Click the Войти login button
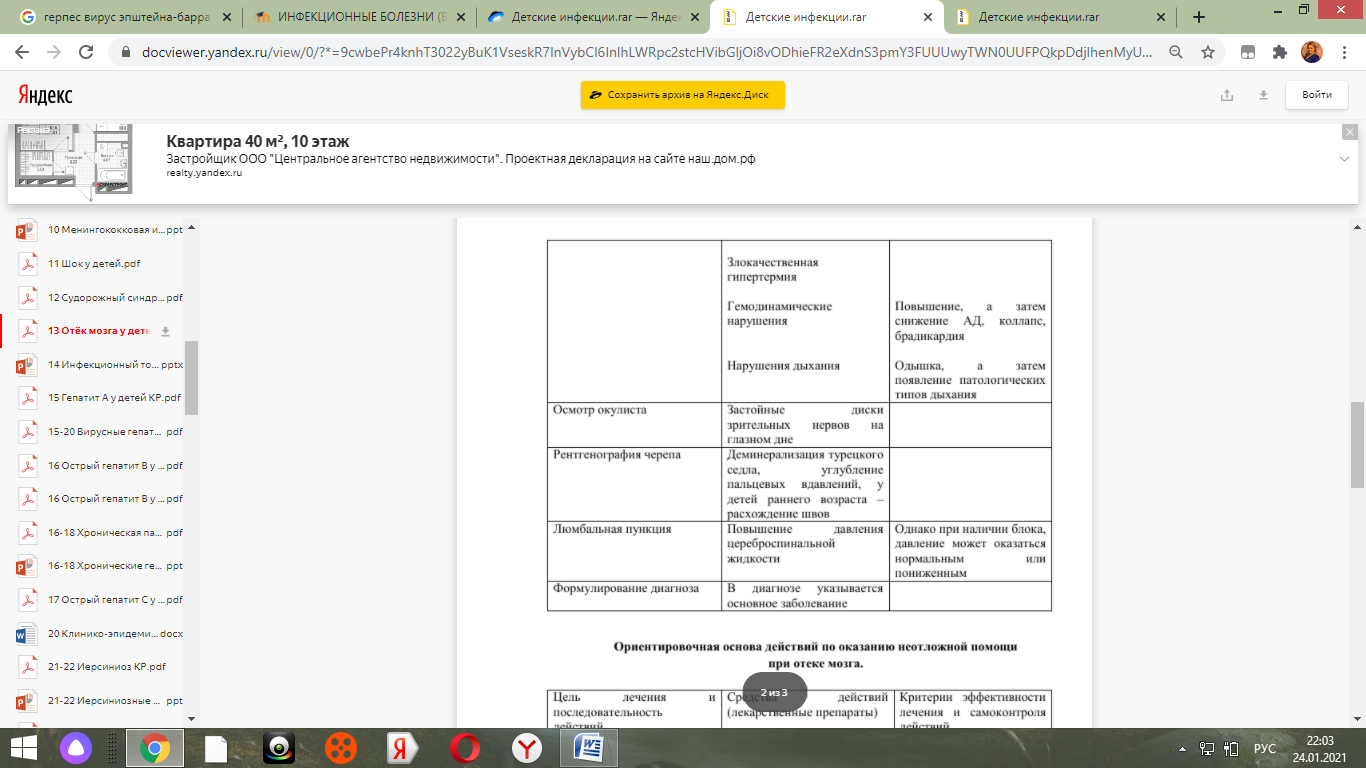This screenshot has width=1366, height=768. coord(1316,95)
